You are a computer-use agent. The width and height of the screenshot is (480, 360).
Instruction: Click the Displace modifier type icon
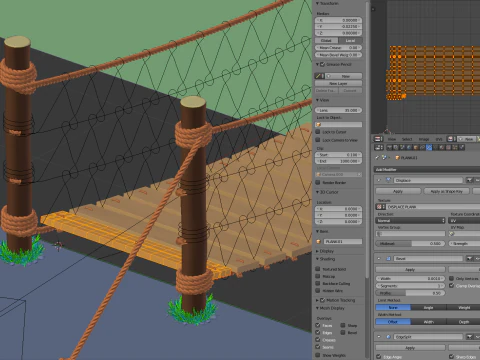point(388,180)
